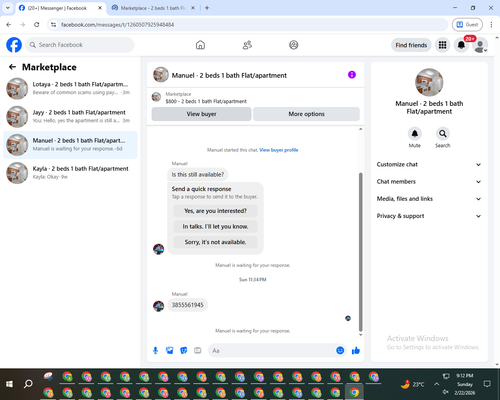Open the Chrome three-dot menu
The width and height of the screenshot is (500, 400).
click(x=491, y=24)
